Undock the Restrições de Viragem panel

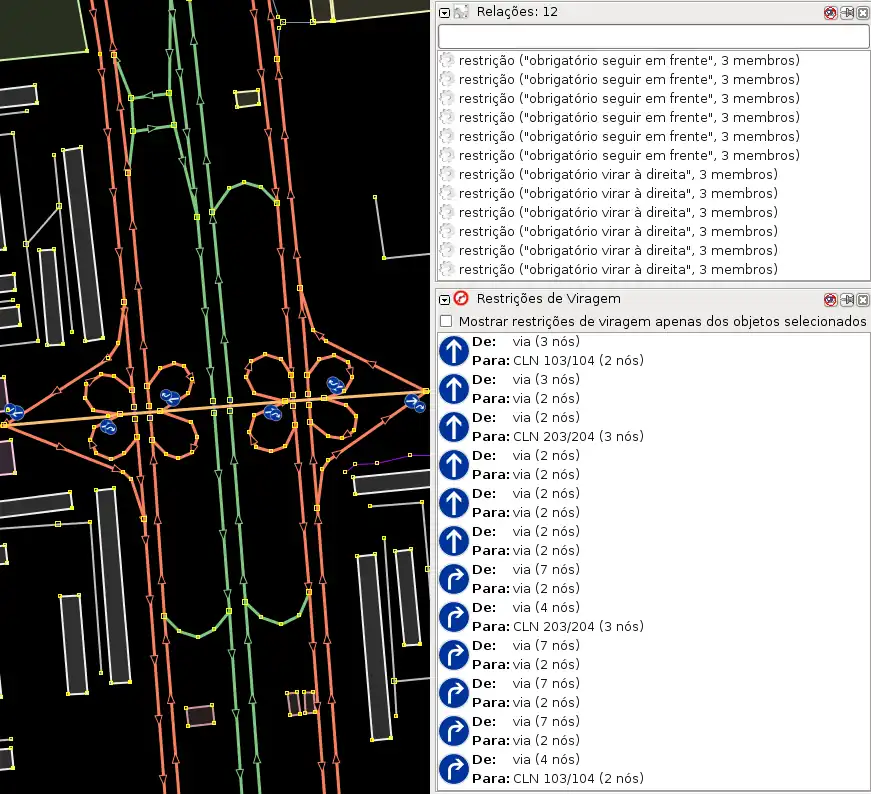click(x=846, y=299)
